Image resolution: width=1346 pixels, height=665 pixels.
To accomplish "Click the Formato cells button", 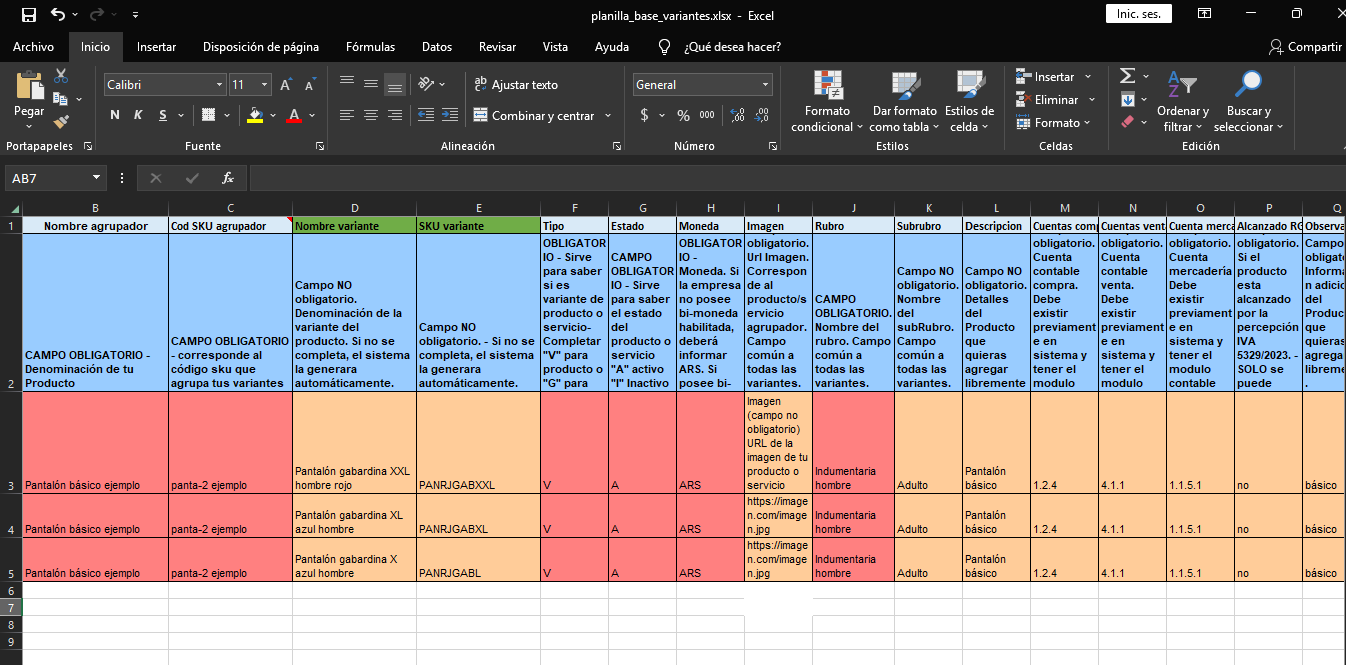I will point(1054,123).
